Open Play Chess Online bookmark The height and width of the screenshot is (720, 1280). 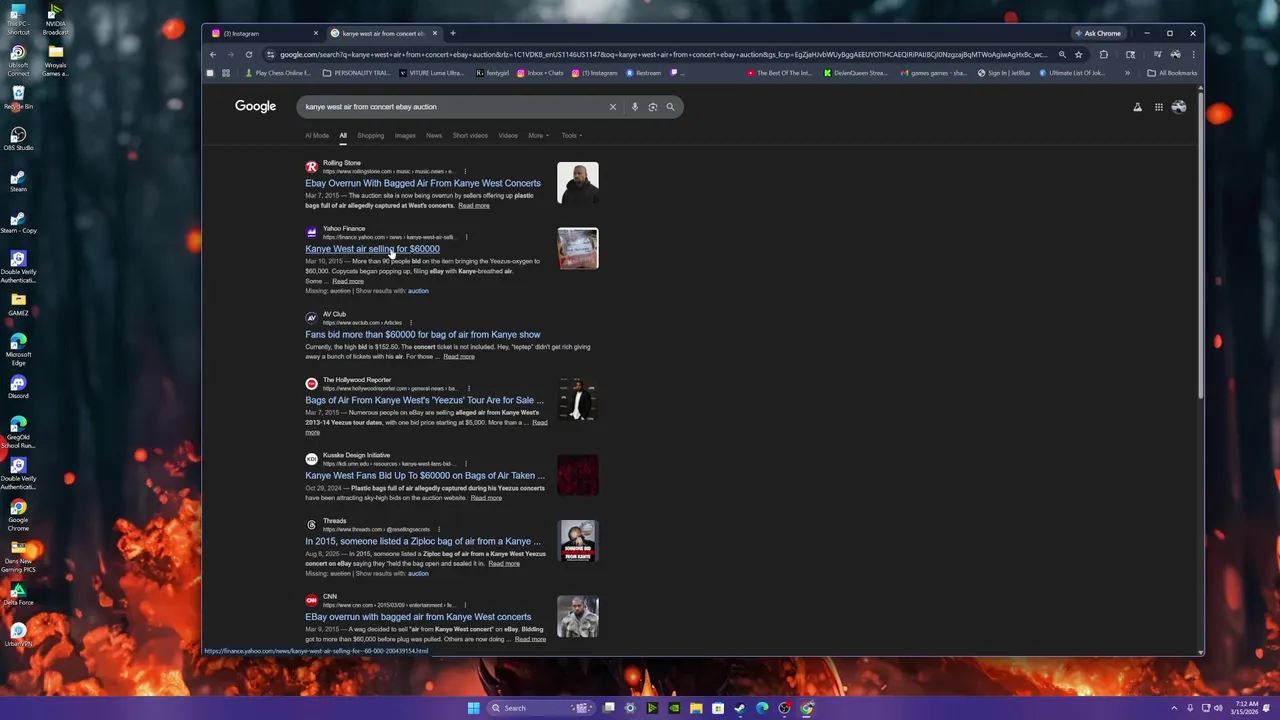(278, 73)
